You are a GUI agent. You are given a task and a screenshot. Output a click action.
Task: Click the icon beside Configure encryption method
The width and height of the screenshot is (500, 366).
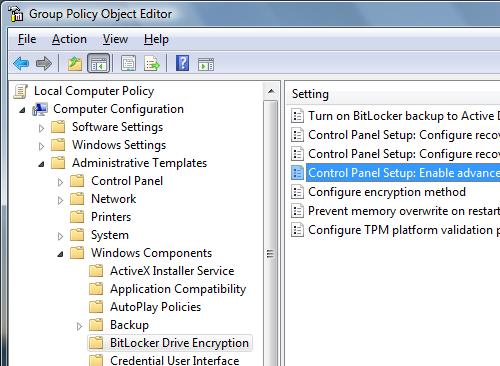[x=297, y=192]
